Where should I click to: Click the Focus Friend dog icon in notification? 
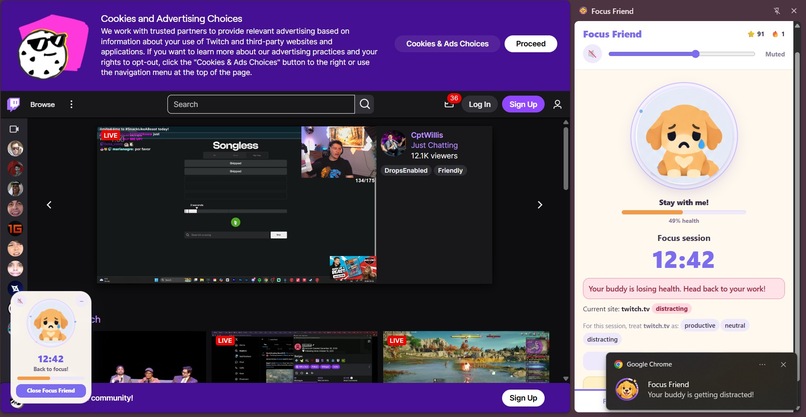click(627, 389)
